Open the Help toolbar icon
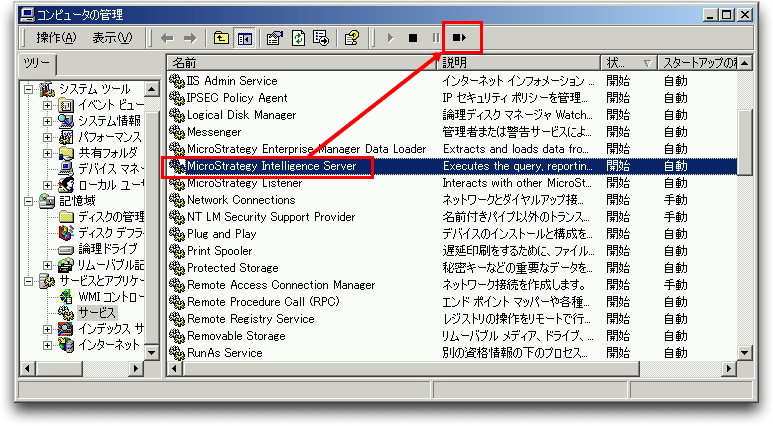The image size is (773, 426). click(x=352, y=38)
